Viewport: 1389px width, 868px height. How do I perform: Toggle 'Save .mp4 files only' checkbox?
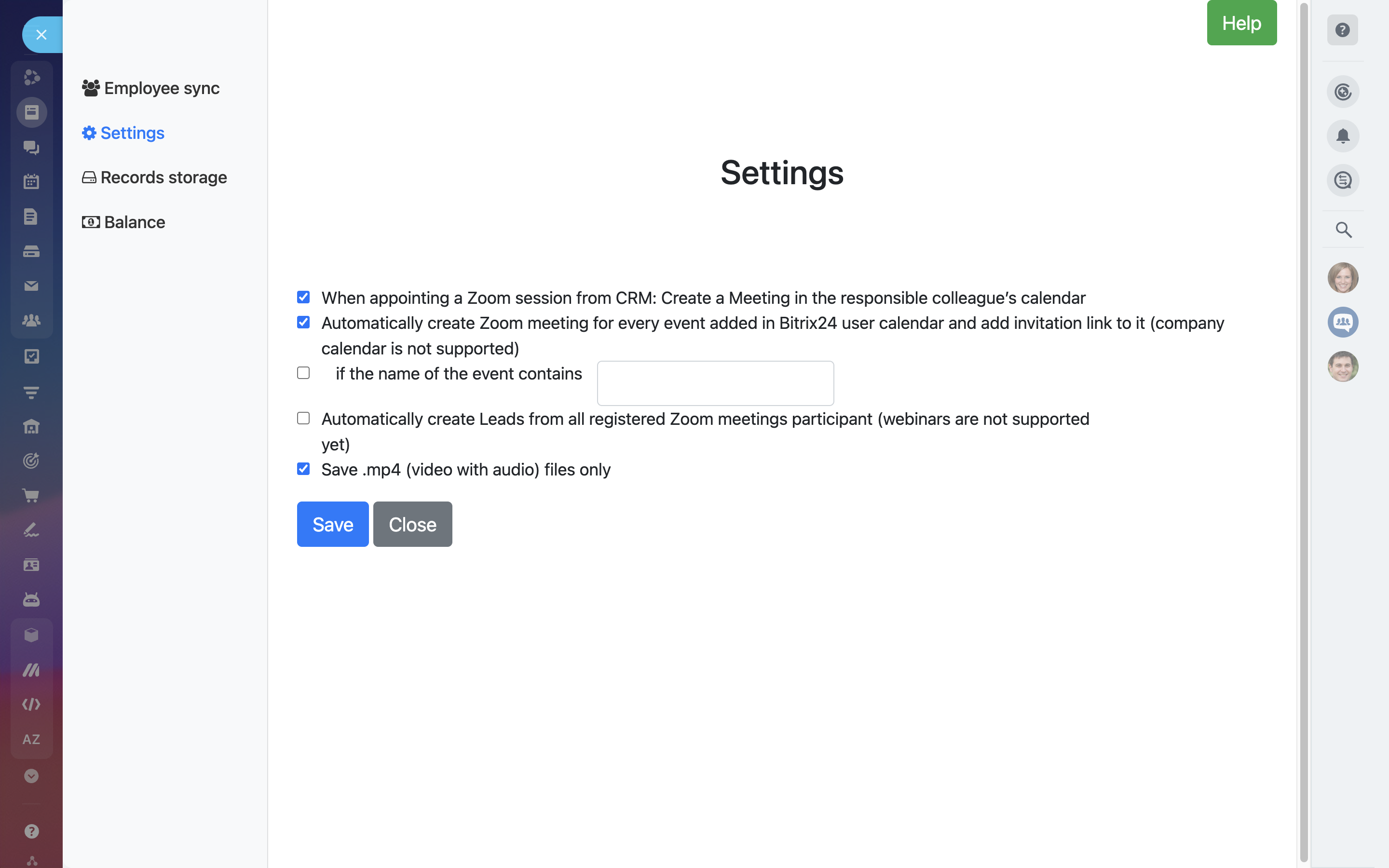click(304, 469)
